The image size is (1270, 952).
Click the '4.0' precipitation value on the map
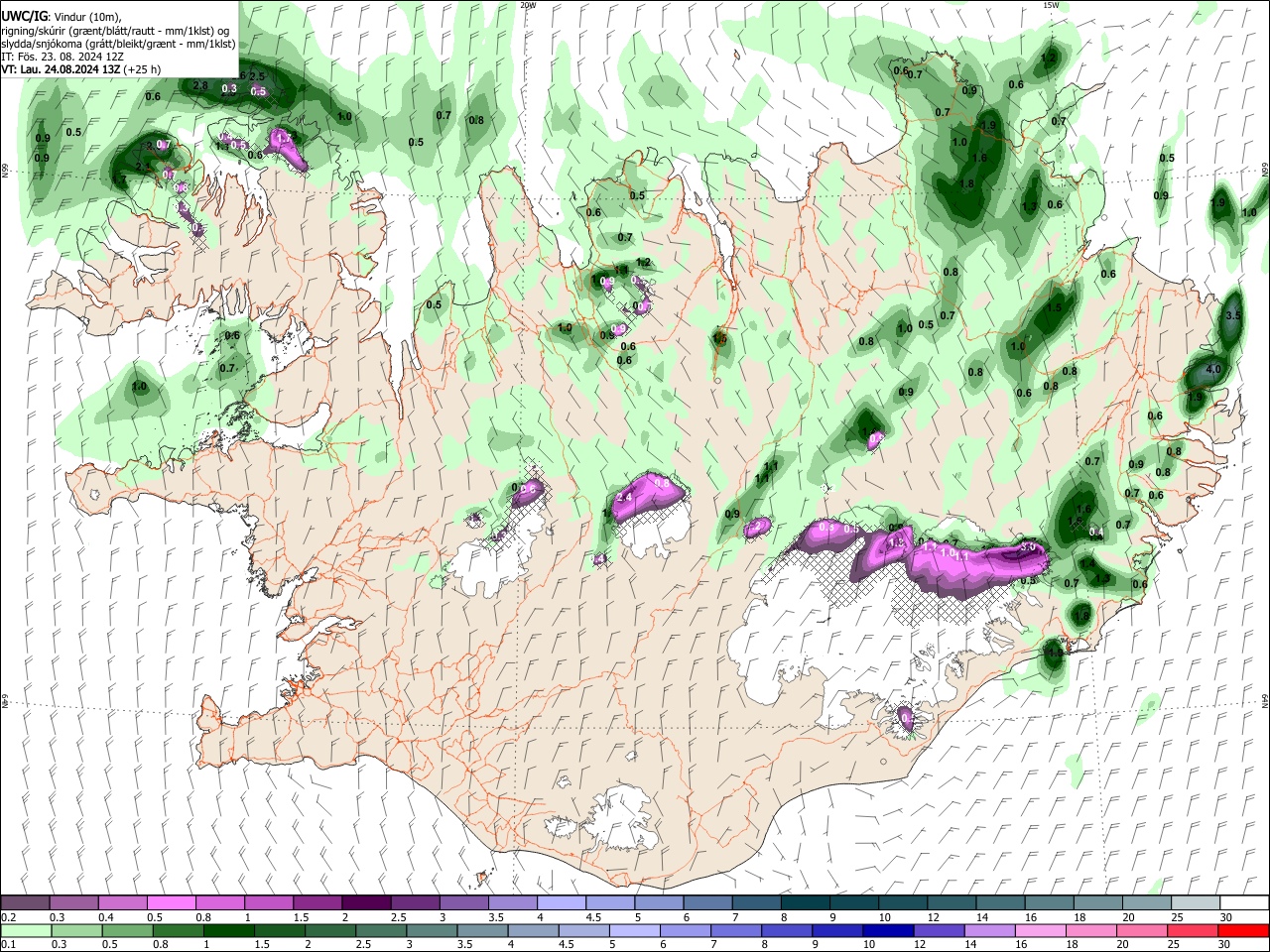pos(1212,369)
